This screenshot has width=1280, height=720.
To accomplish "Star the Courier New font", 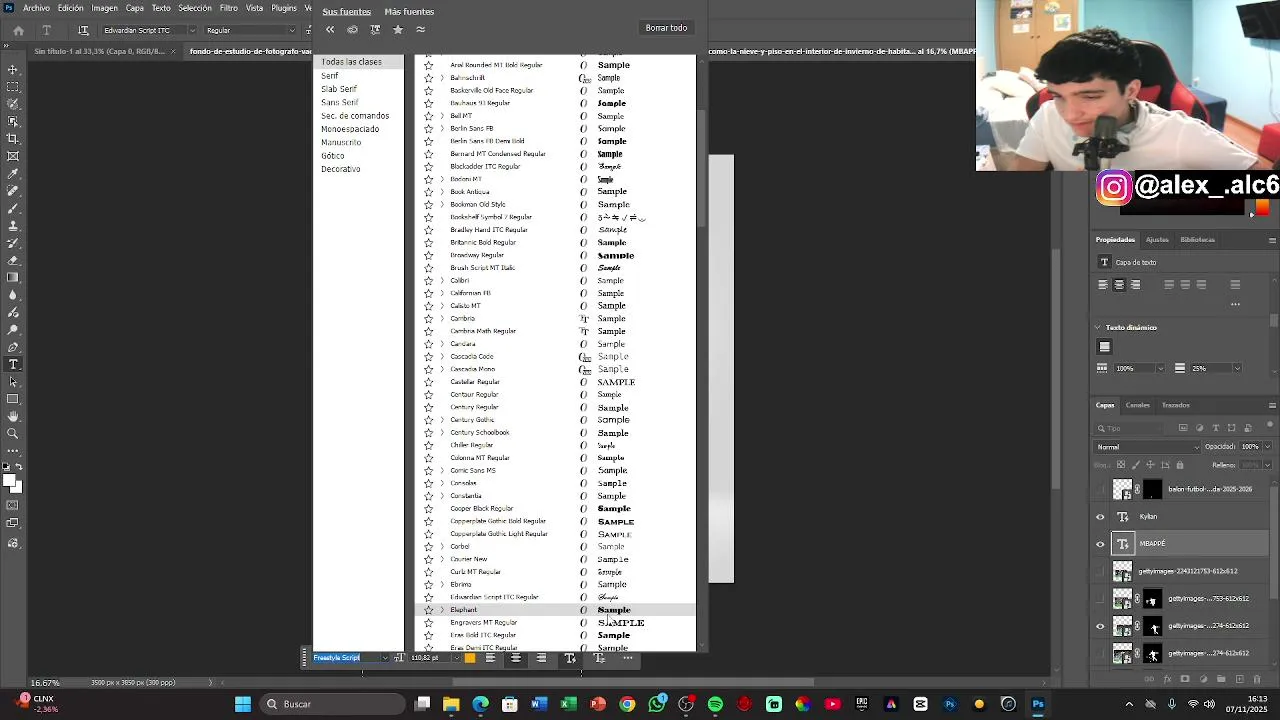I will (429, 559).
